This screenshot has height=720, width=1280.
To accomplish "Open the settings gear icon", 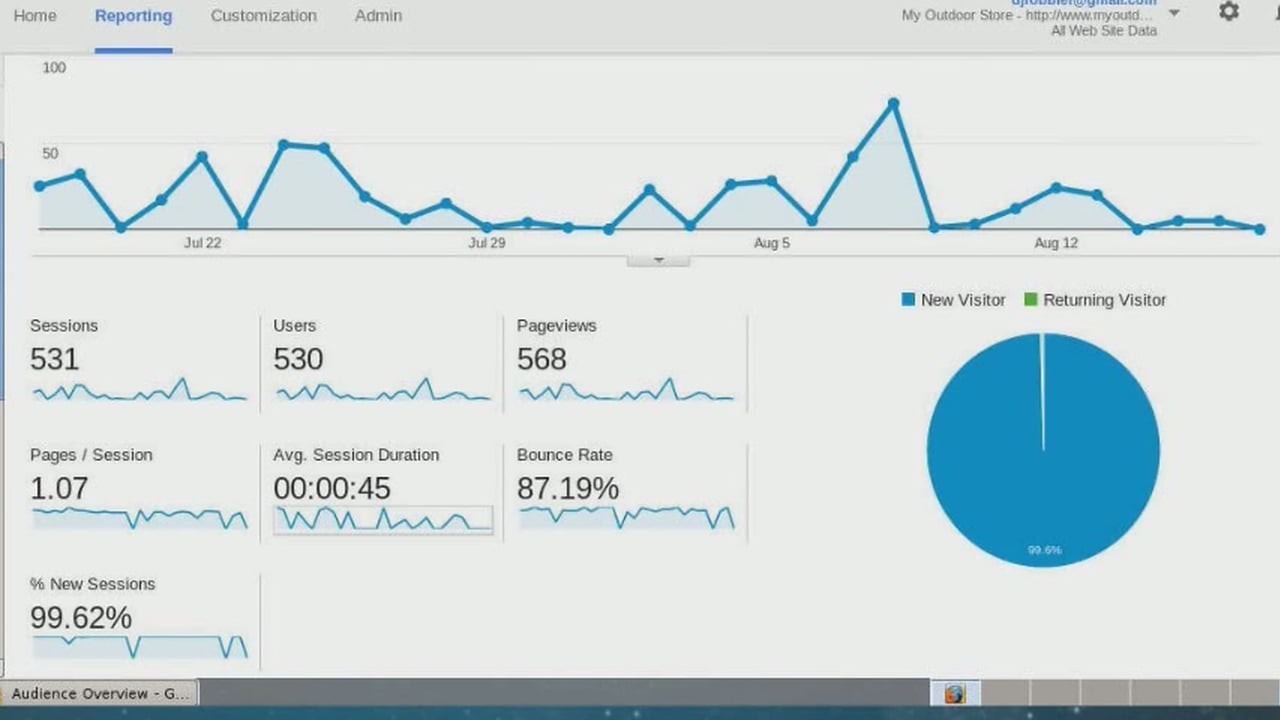I will pos(1229,12).
